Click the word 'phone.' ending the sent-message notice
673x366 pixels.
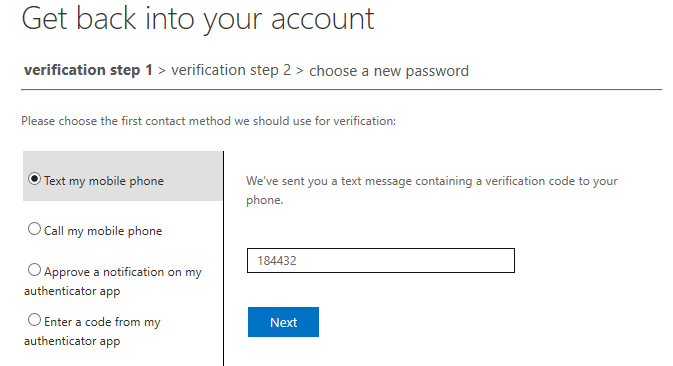click(264, 200)
